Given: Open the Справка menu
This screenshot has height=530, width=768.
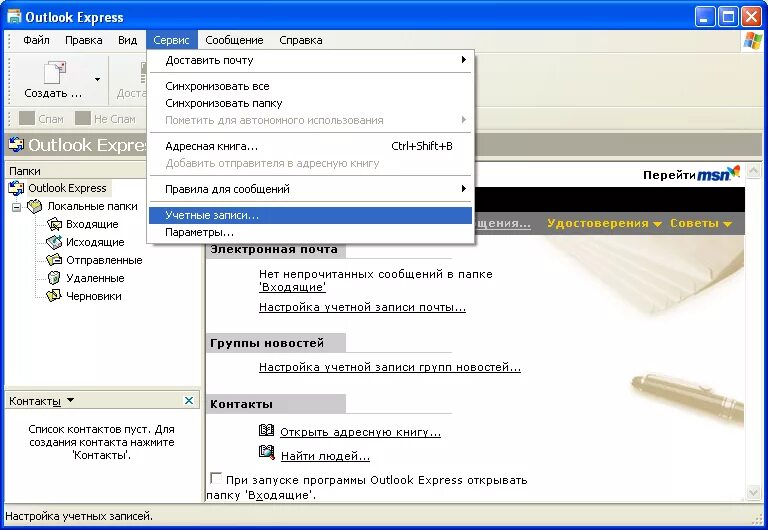Looking at the screenshot, I should (x=301, y=40).
